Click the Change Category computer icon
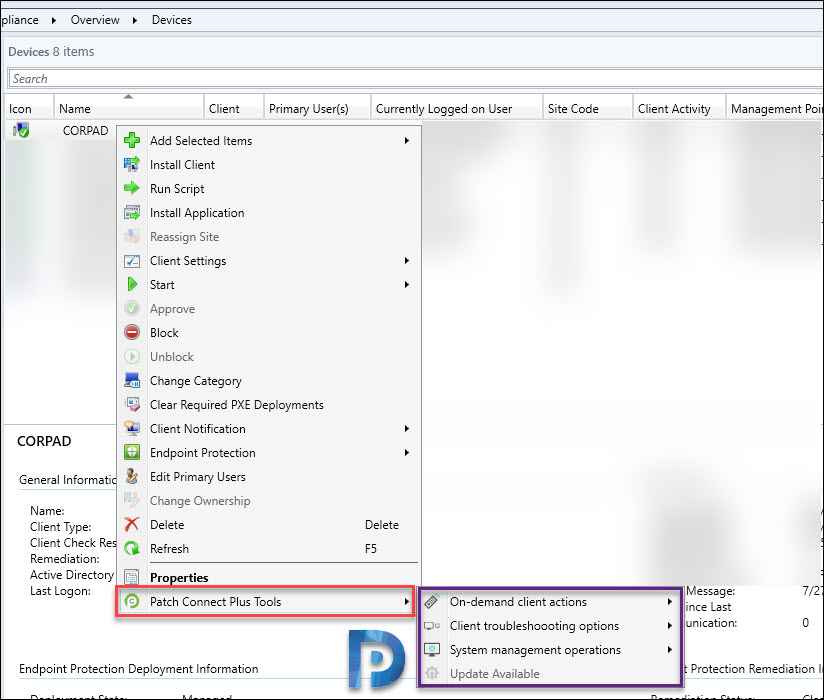The image size is (824, 700). tap(132, 380)
